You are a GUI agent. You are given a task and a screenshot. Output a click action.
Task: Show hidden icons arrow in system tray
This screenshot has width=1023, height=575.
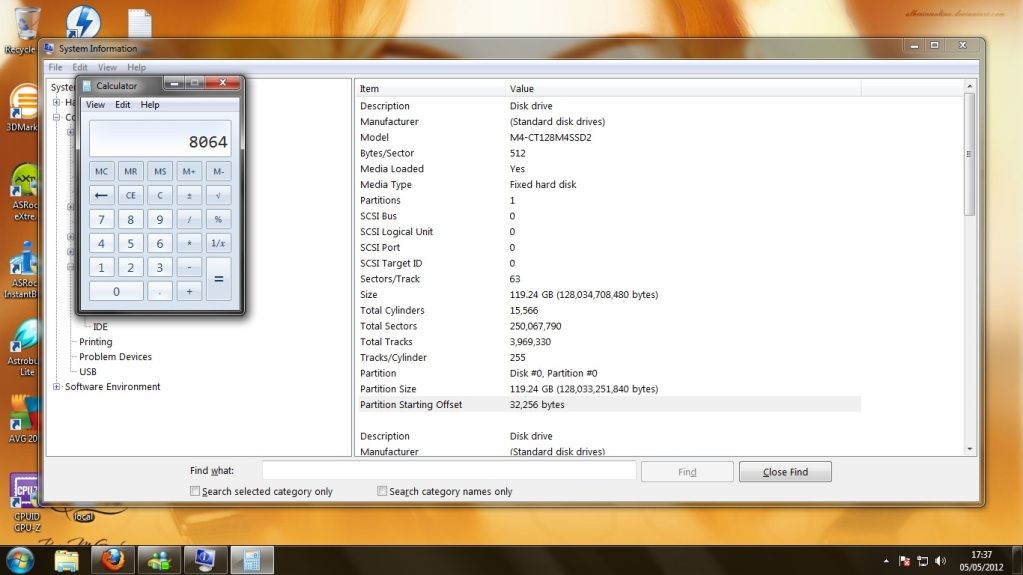pyautogui.click(x=886, y=561)
